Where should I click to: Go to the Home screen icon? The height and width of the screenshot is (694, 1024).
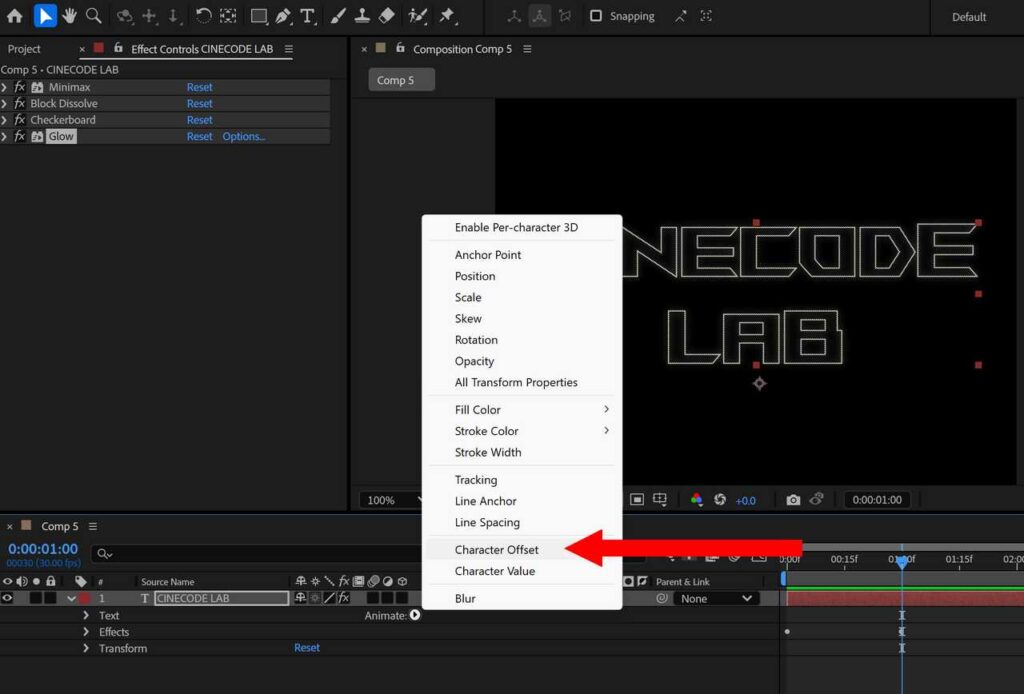(14, 16)
